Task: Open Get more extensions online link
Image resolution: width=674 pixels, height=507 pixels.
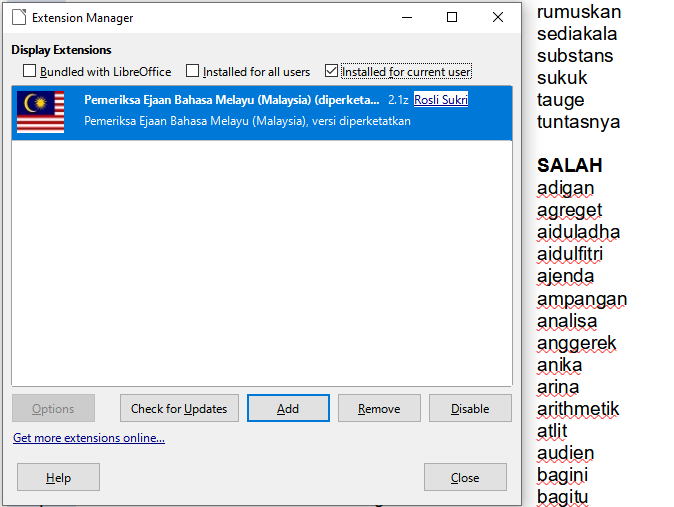Action: (89, 438)
